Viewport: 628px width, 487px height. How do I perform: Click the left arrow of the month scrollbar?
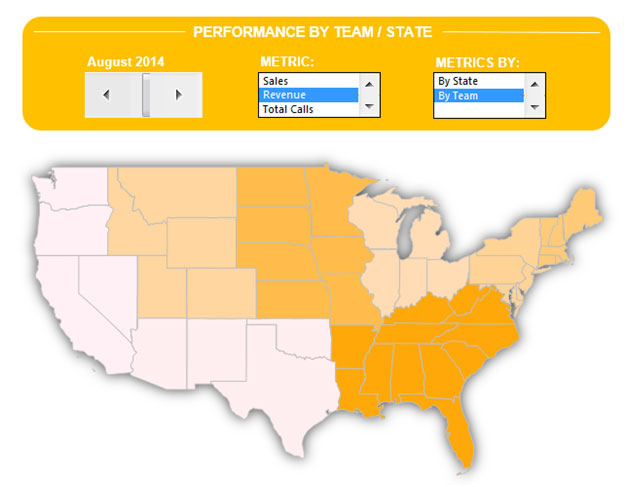106,95
